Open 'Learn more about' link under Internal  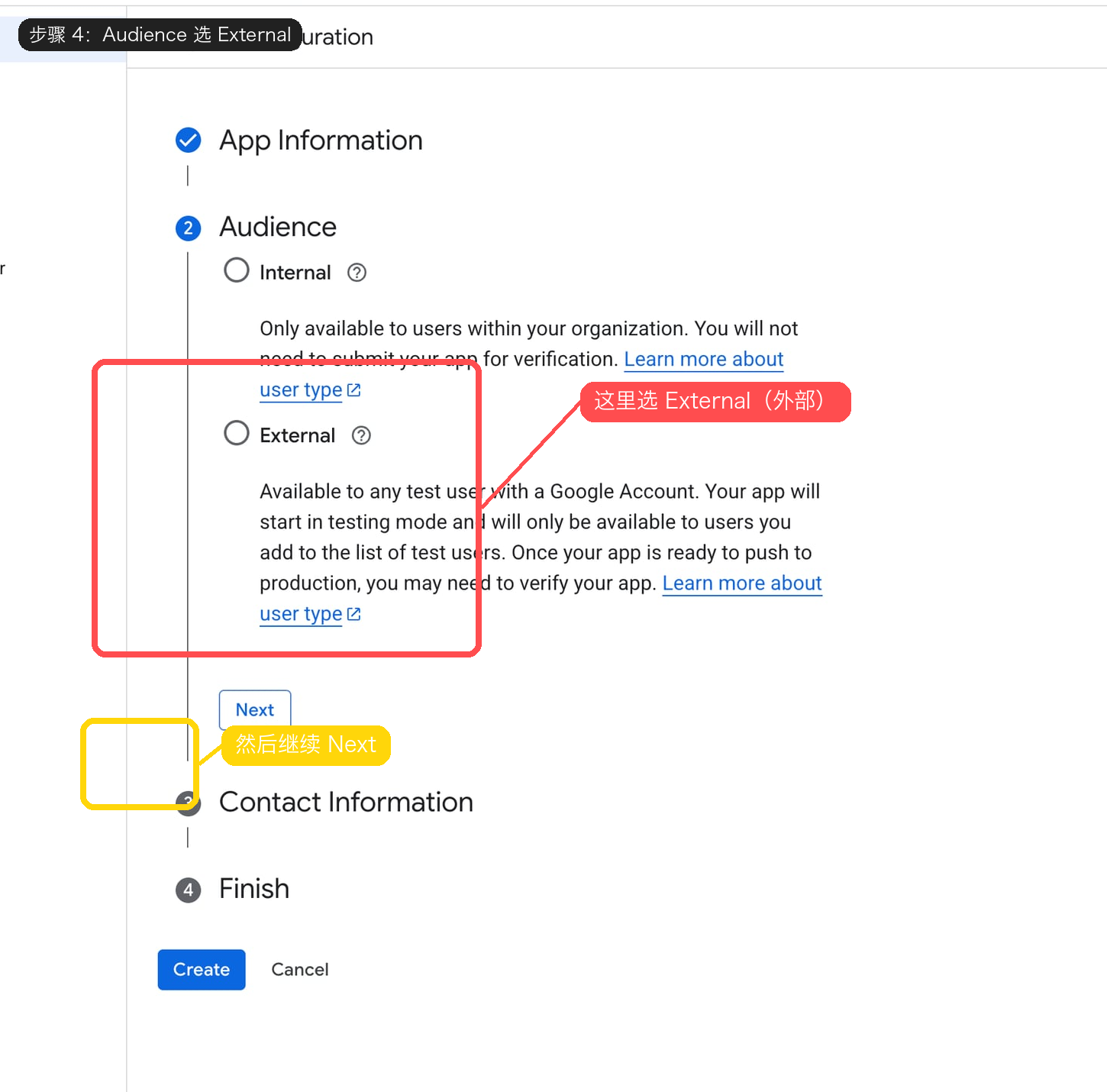pos(704,359)
